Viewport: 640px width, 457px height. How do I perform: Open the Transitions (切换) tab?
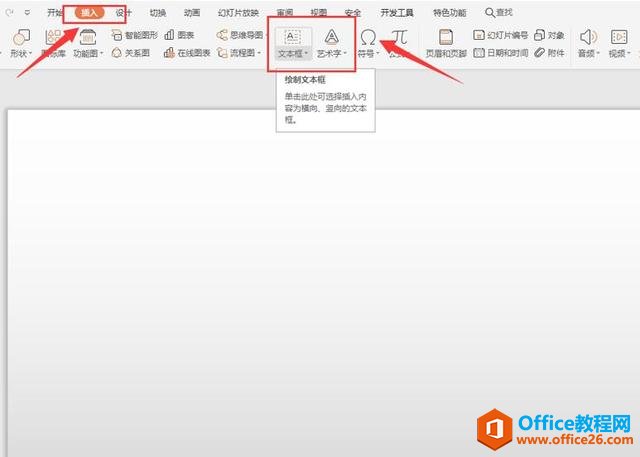click(x=158, y=13)
